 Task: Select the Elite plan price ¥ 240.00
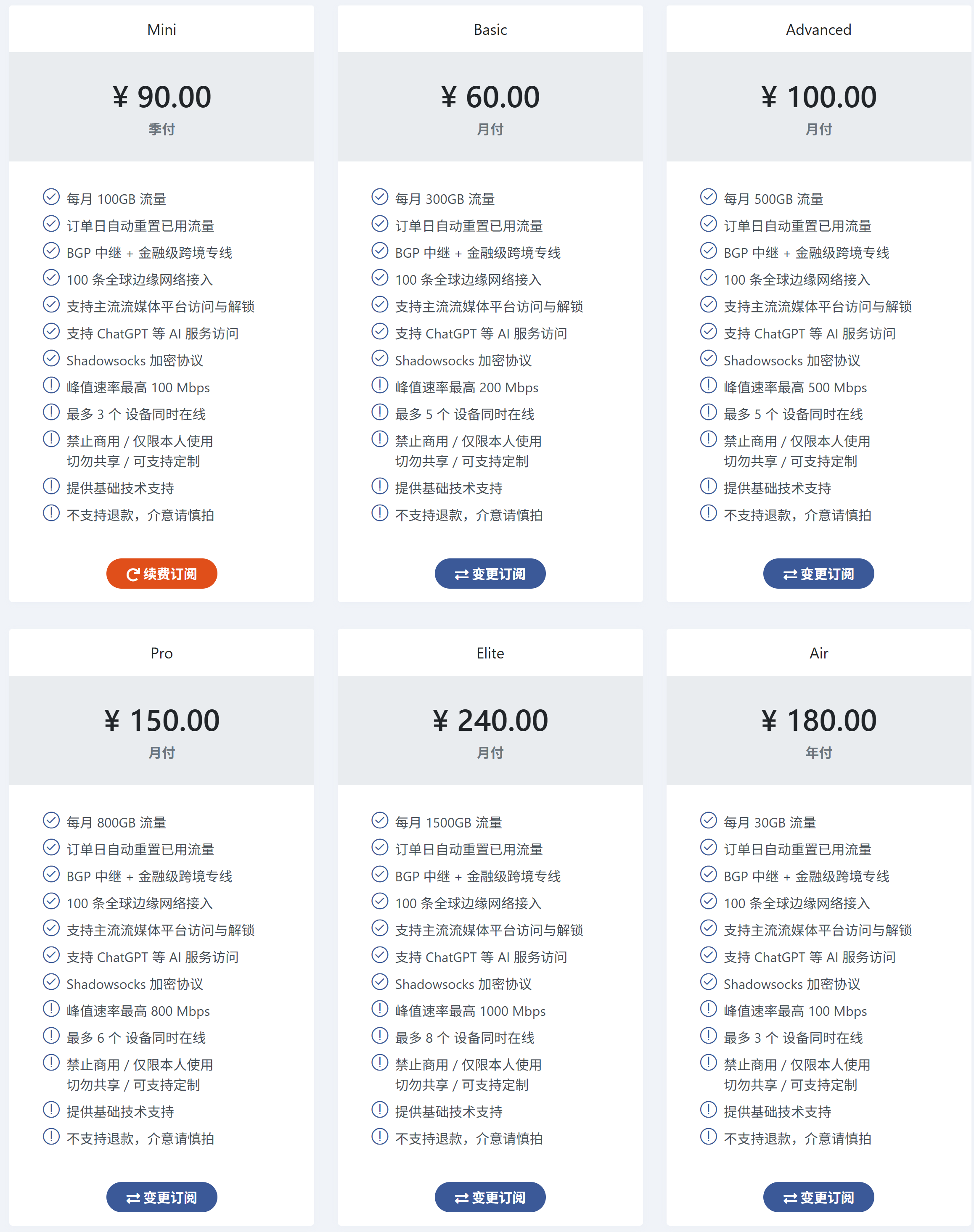490,721
